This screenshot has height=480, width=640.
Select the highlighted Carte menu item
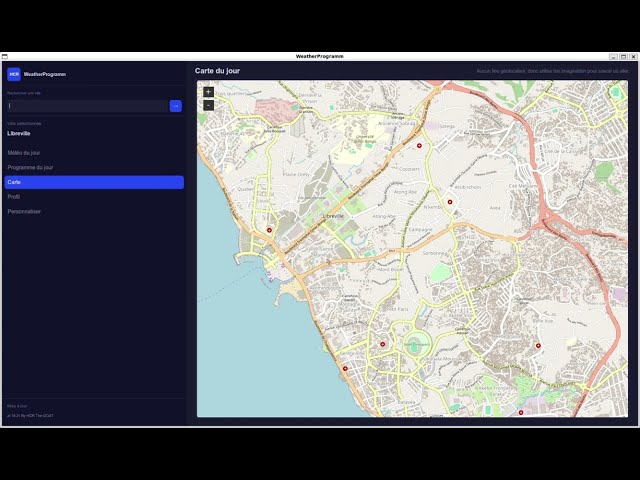pyautogui.click(x=94, y=182)
